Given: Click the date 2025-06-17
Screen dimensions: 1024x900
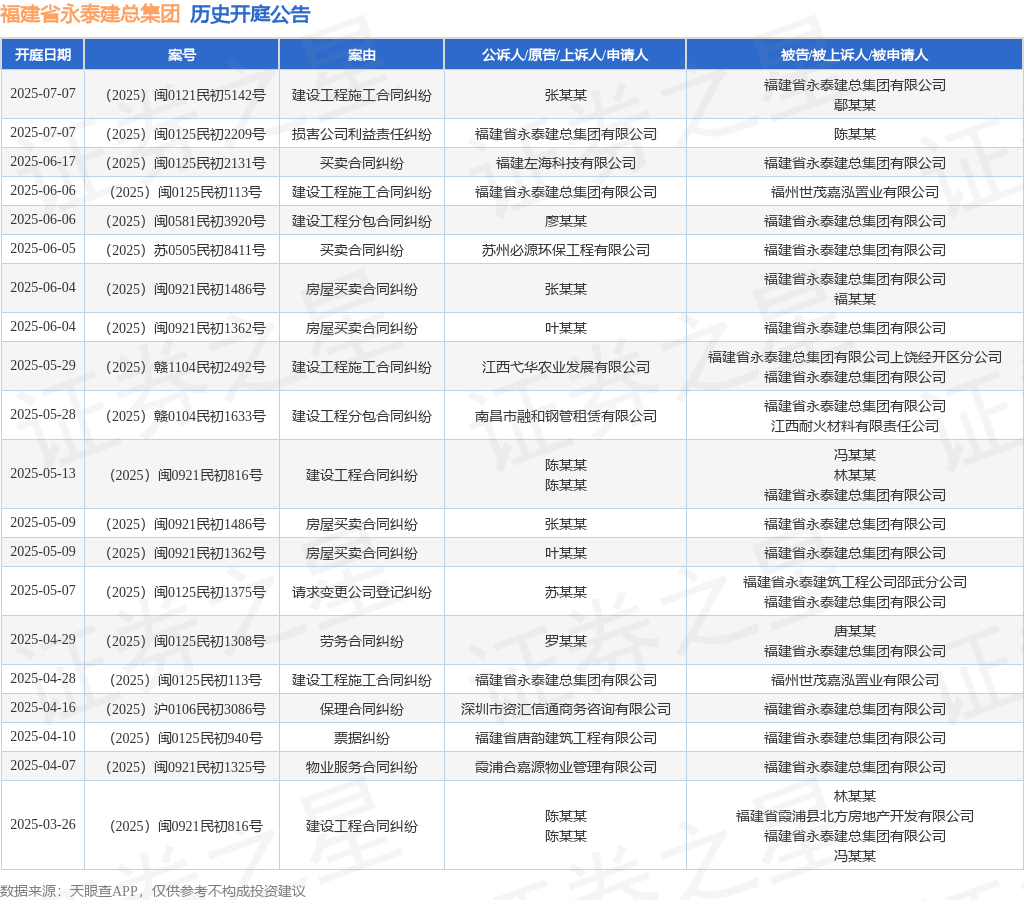Looking at the screenshot, I should coord(43,161).
